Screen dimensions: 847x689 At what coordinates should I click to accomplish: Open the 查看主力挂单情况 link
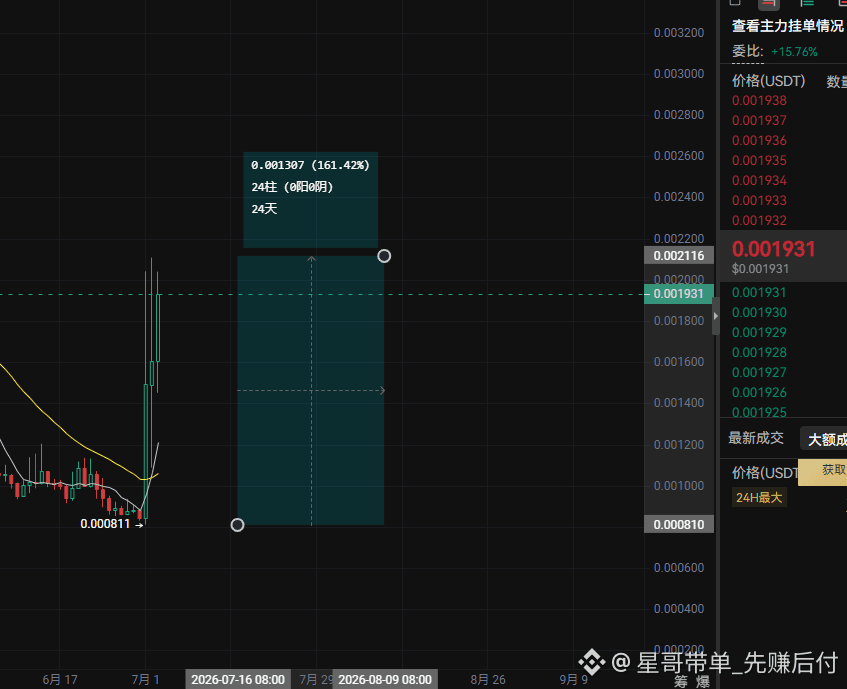788,26
